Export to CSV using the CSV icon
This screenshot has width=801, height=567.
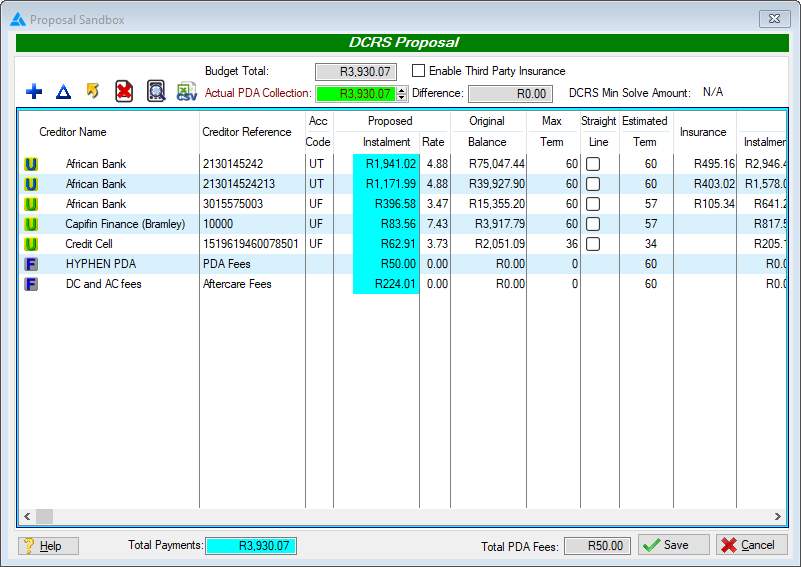[x=187, y=92]
